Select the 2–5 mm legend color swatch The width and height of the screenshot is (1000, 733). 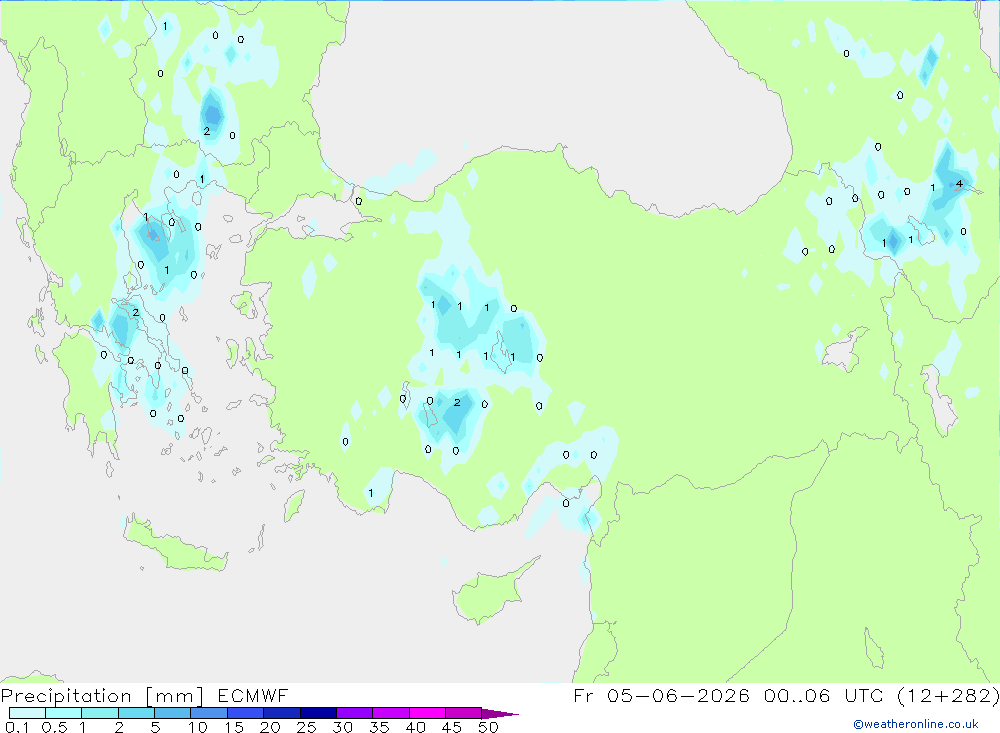pyautogui.click(x=136, y=713)
